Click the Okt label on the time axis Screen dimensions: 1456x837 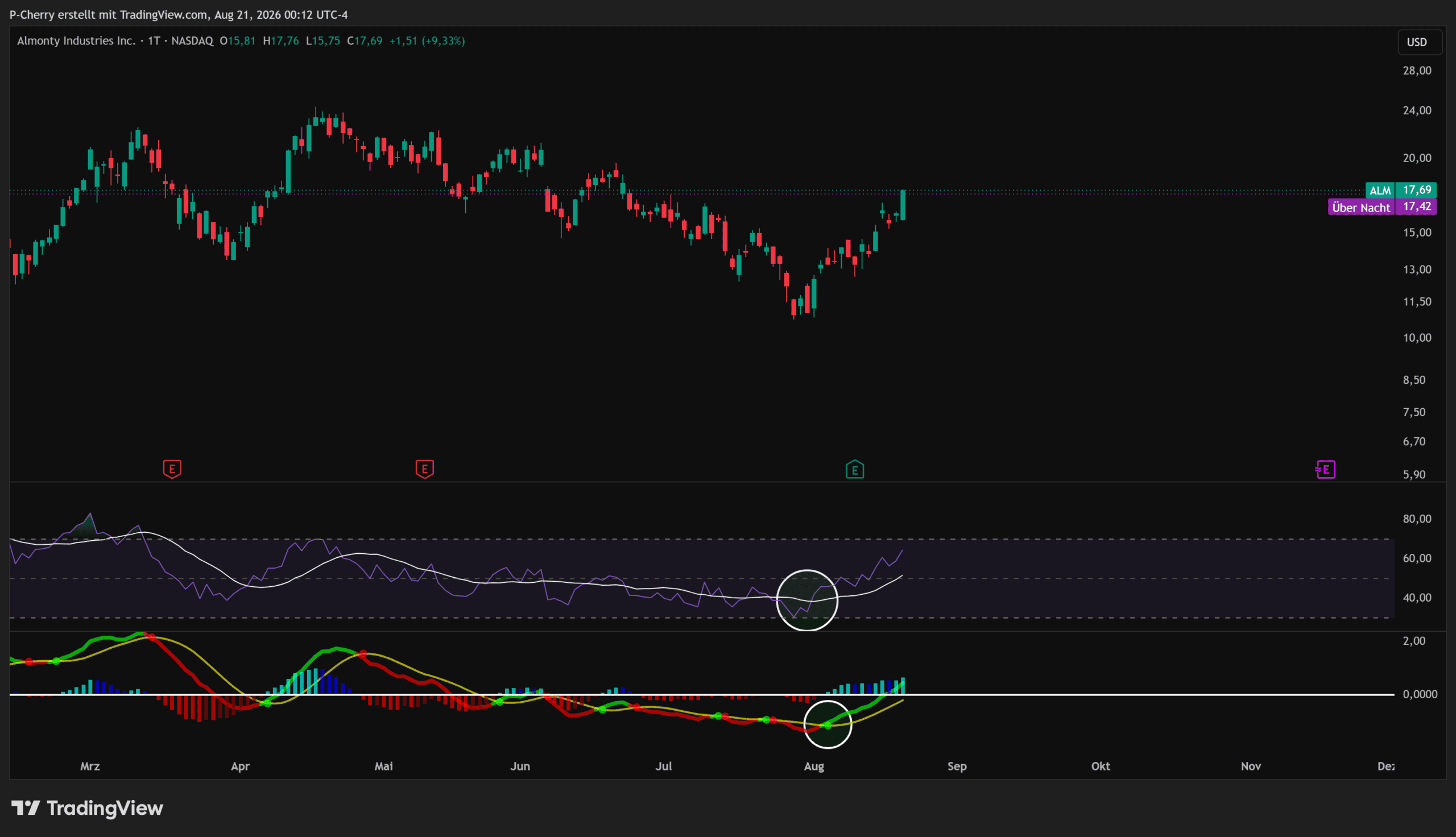[x=1101, y=766]
